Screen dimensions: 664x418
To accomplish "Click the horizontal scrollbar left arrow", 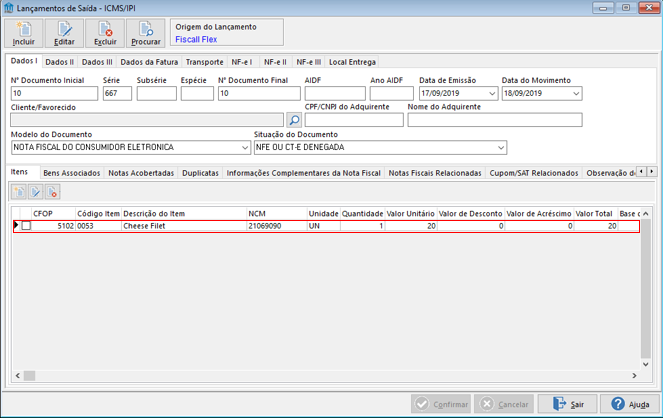I will [18, 375].
